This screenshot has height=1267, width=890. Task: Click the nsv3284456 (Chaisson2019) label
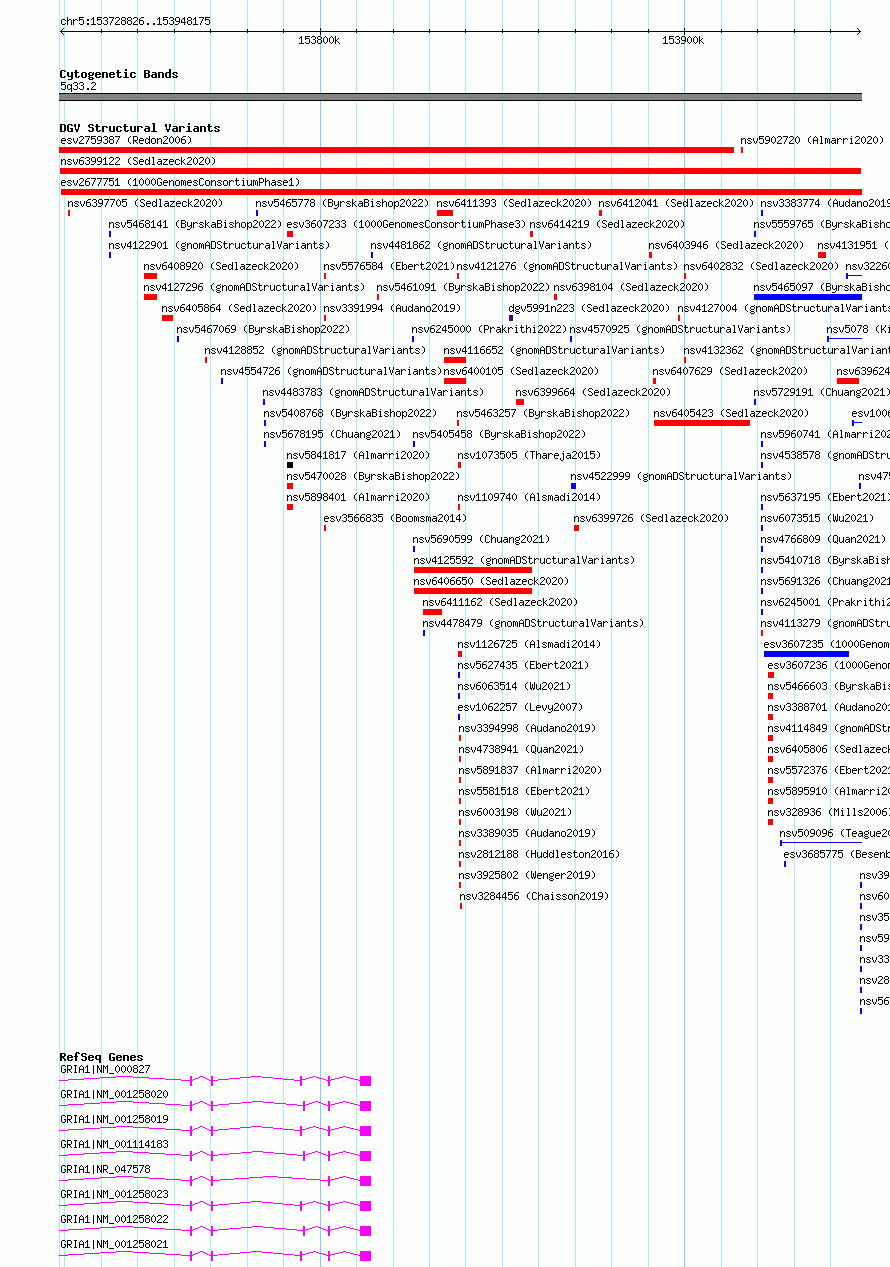tap(533, 896)
